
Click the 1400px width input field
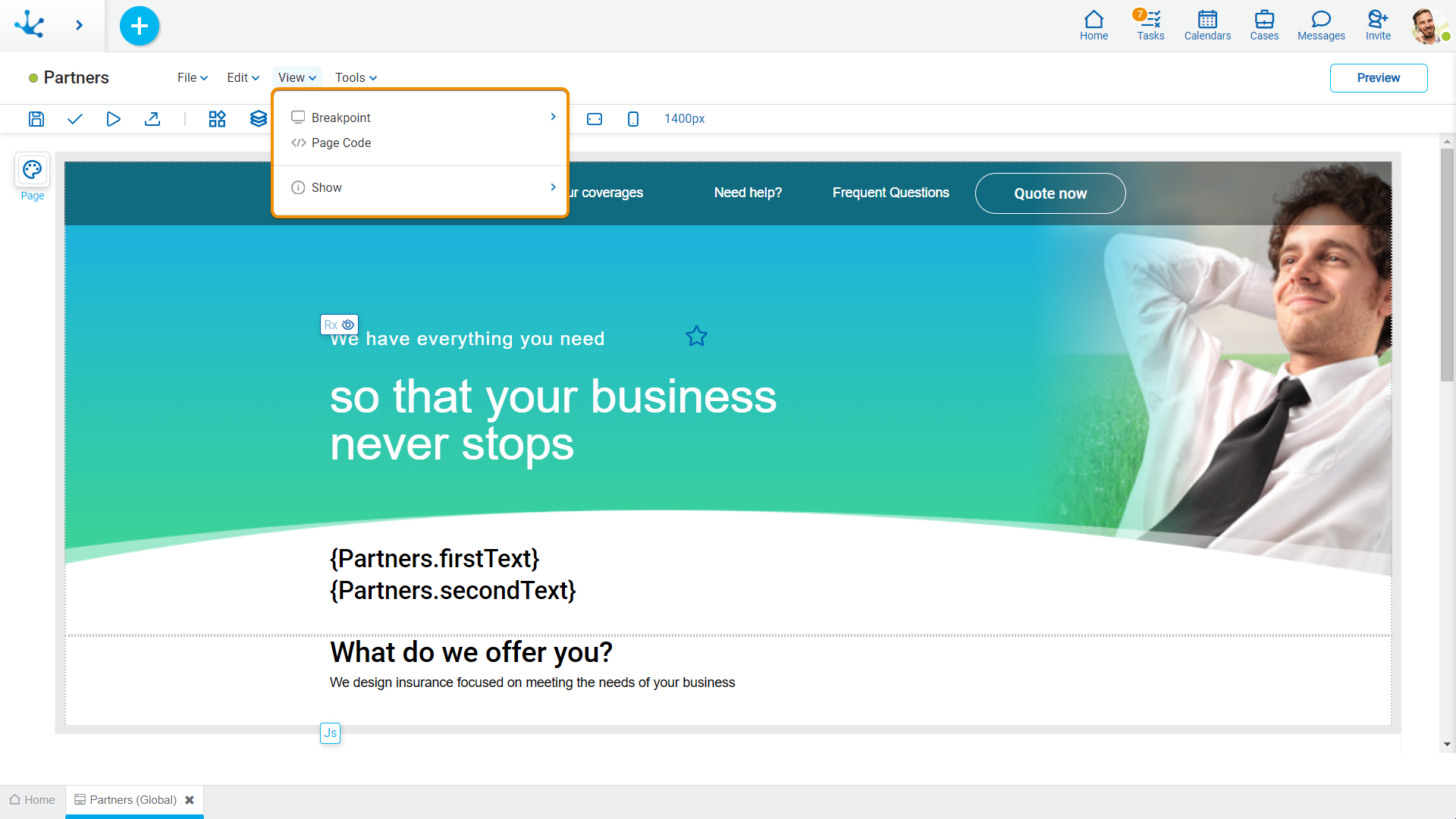pyautogui.click(x=684, y=119)
